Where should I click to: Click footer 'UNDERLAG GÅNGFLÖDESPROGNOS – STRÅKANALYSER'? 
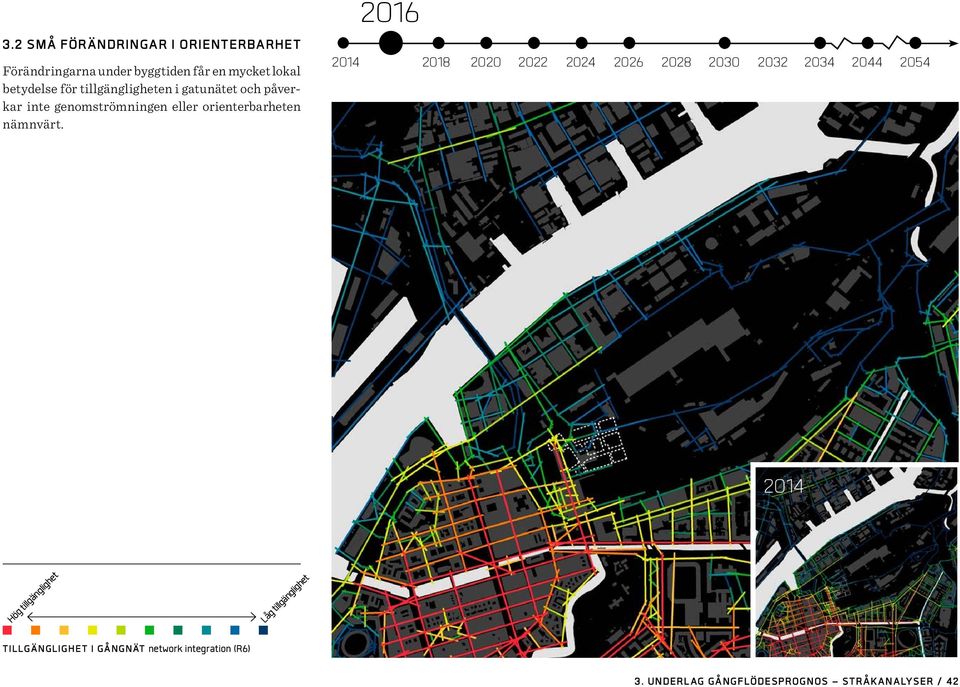[x=790, y=681]
